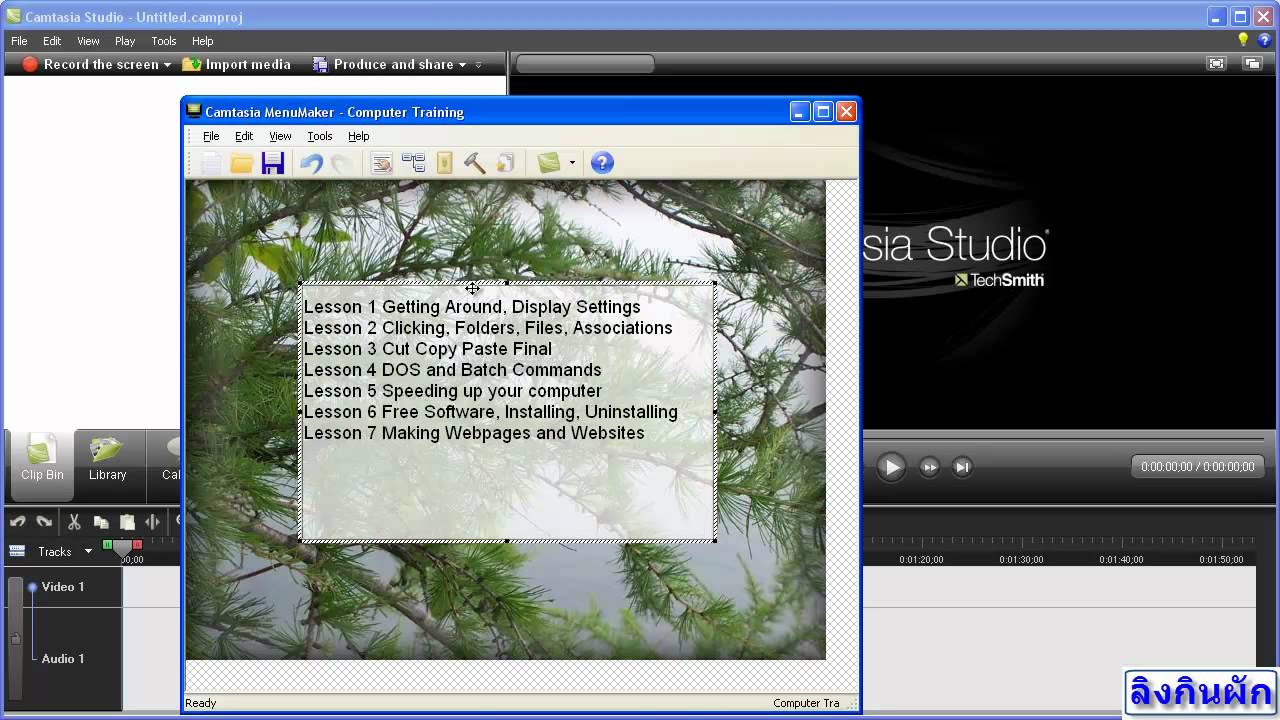Screen dimensions: 1280x720
Task: Click the timeline Undo icon
Action: pos(17,522)
